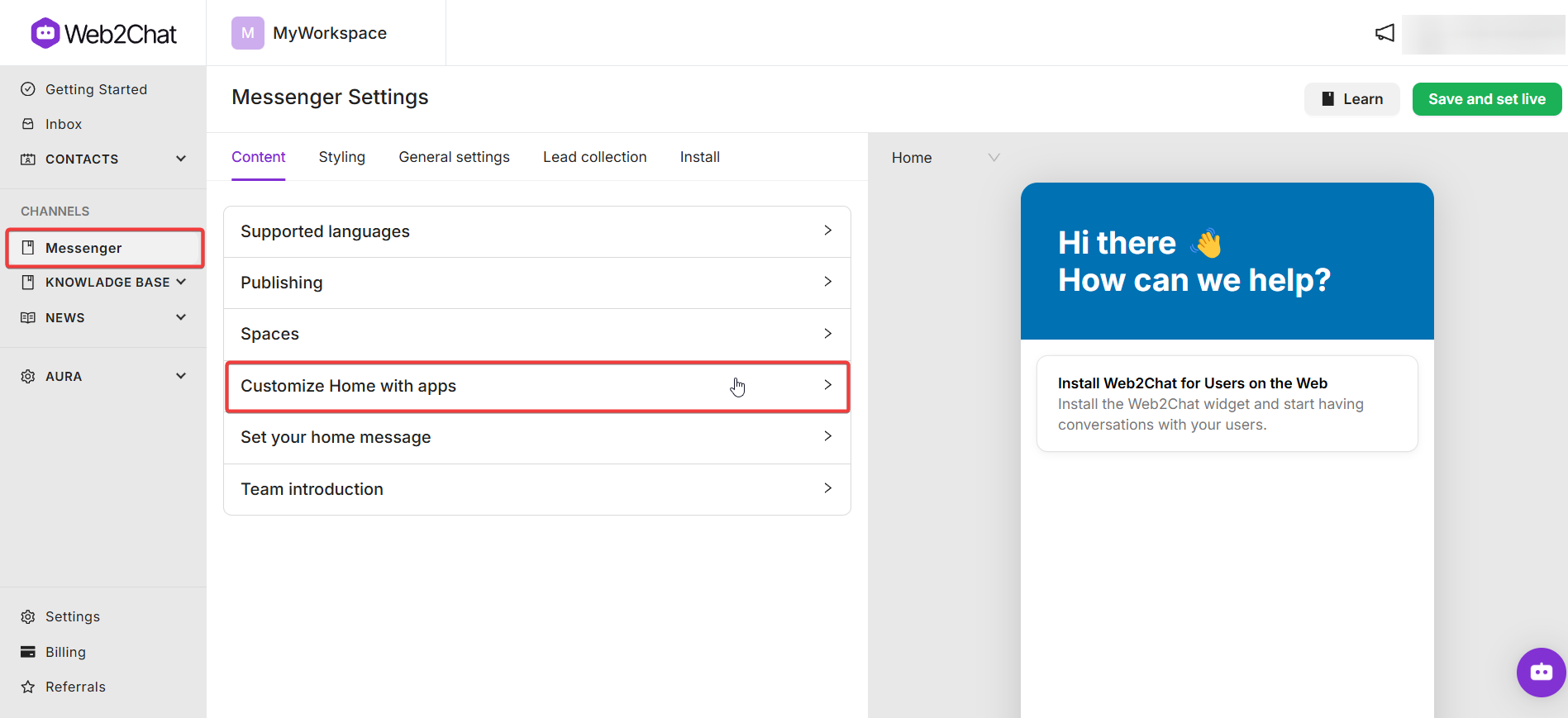The image size is (1568, 718).
Task: Click the Team introduction label
Action: pos(312,489)
